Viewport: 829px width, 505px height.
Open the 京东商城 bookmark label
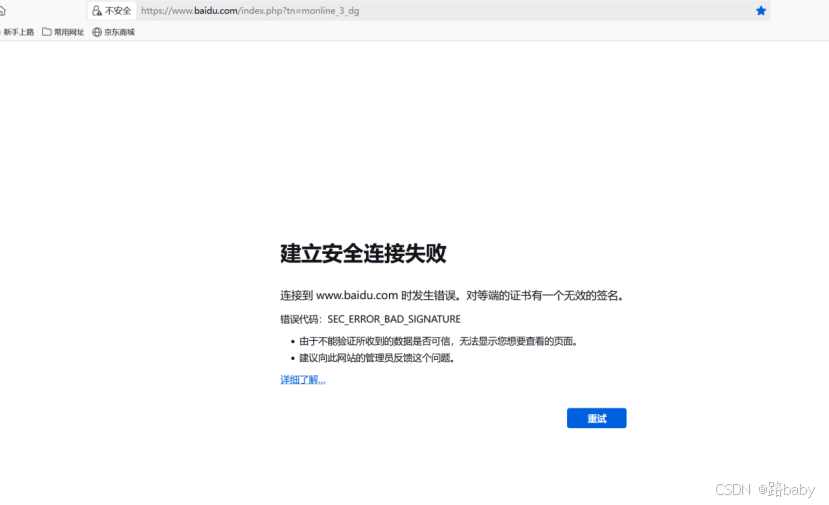pos(119,32)
